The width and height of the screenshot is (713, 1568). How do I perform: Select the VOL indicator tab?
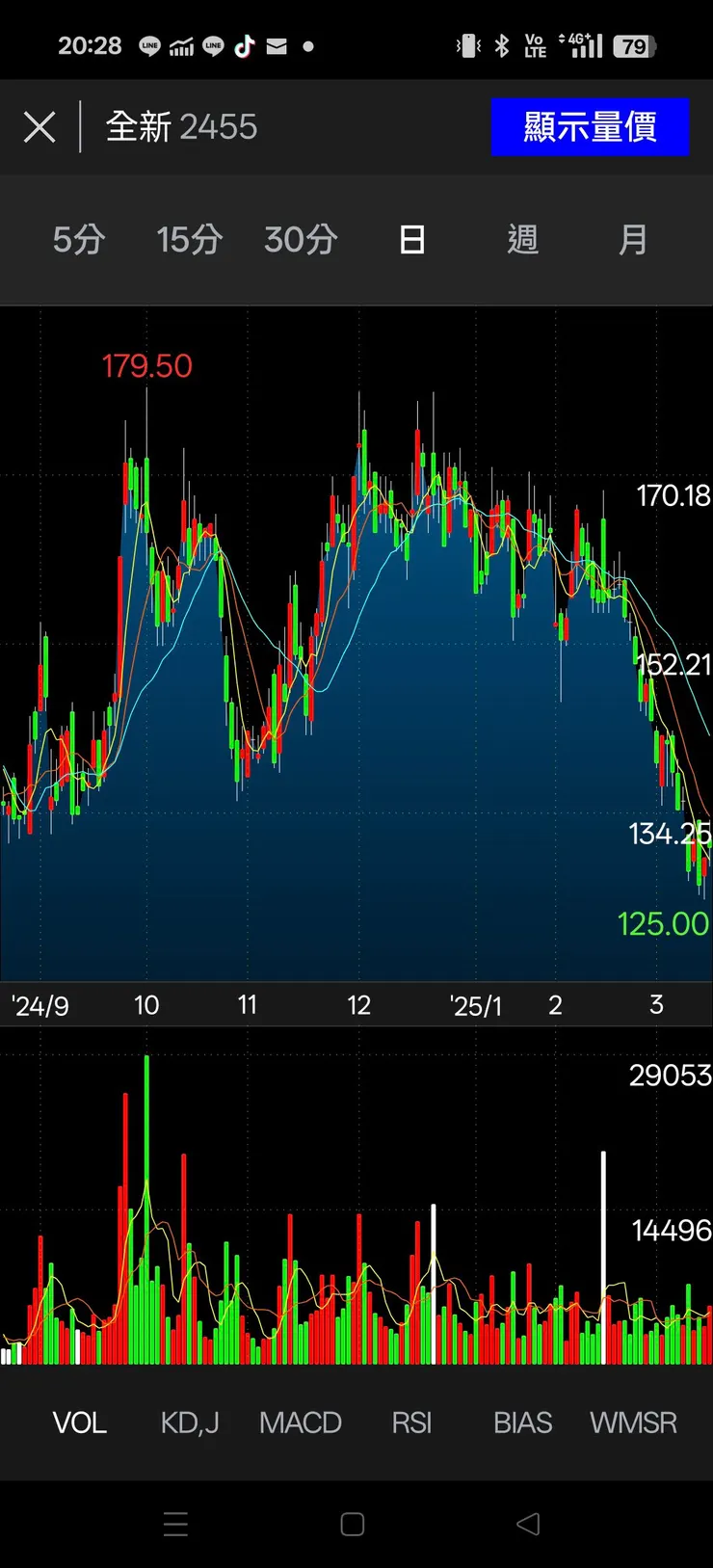point(79,1422)
